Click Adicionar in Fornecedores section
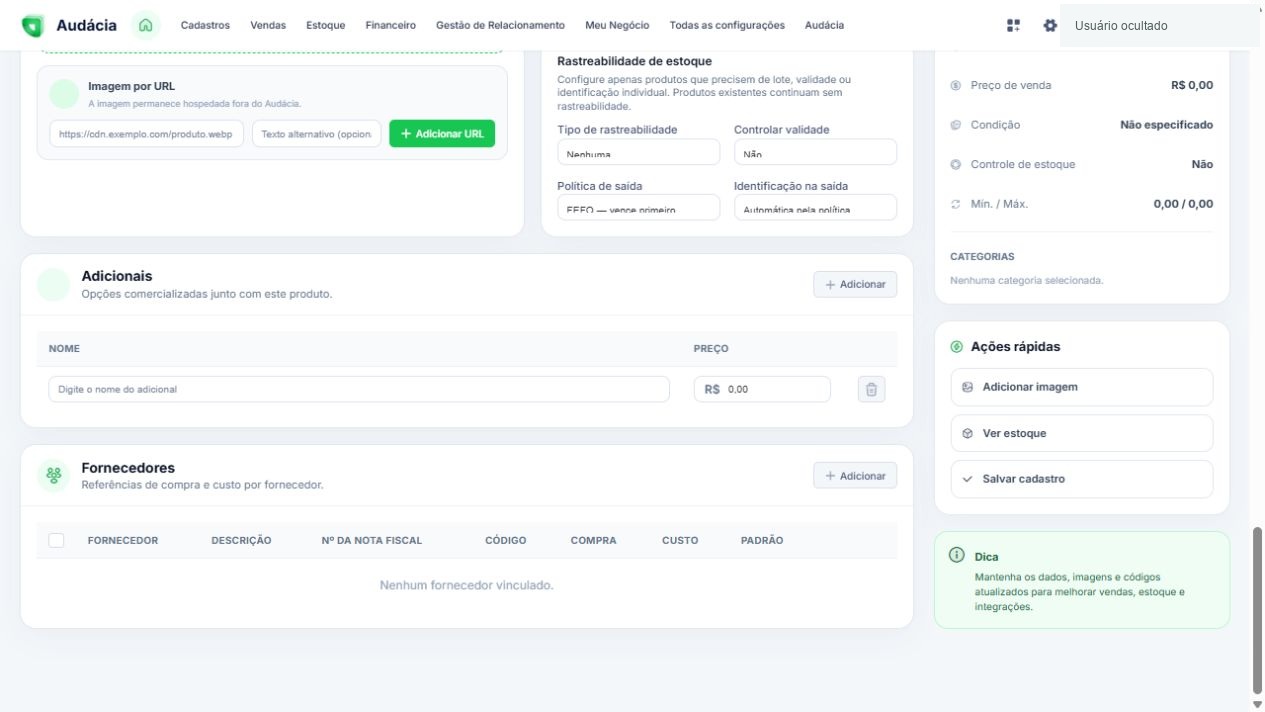This screenshot has width=1265, height=712. click(855, 476)
